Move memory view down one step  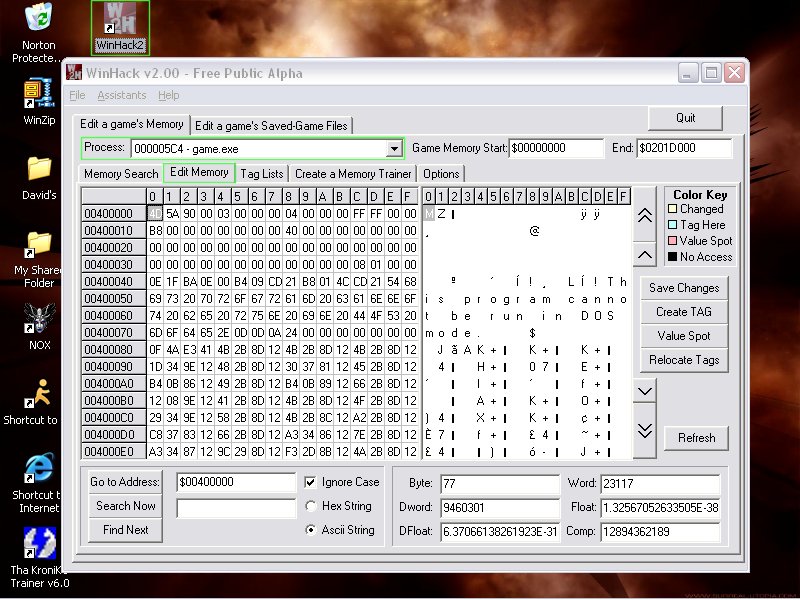tap(644, 391)
